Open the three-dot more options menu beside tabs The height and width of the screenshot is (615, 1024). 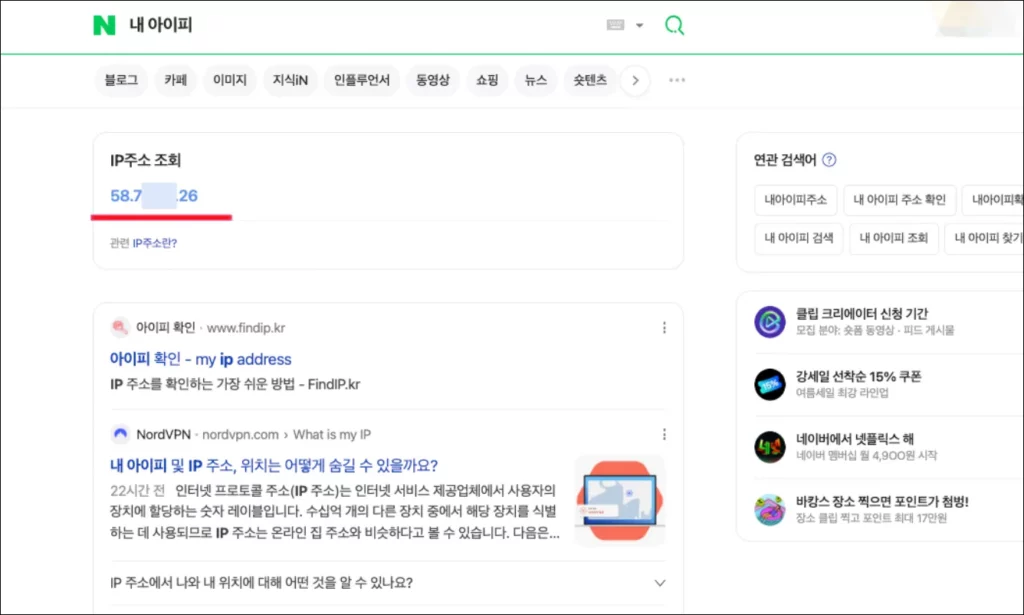677,80
